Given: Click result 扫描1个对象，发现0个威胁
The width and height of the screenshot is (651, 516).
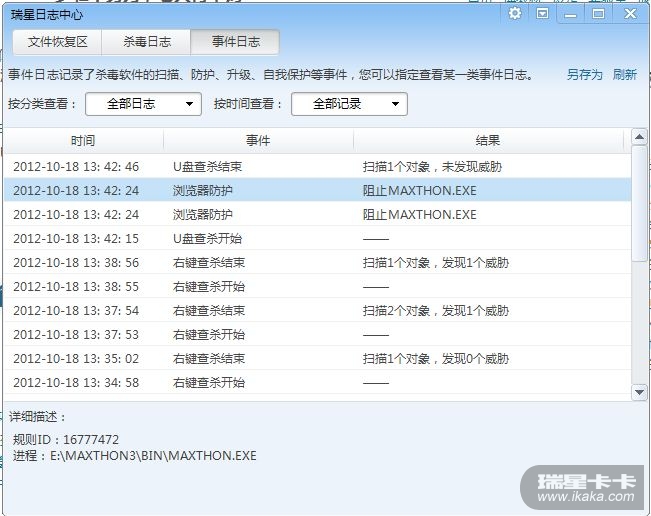Looking at the screenshot, I should click(436, 359).
